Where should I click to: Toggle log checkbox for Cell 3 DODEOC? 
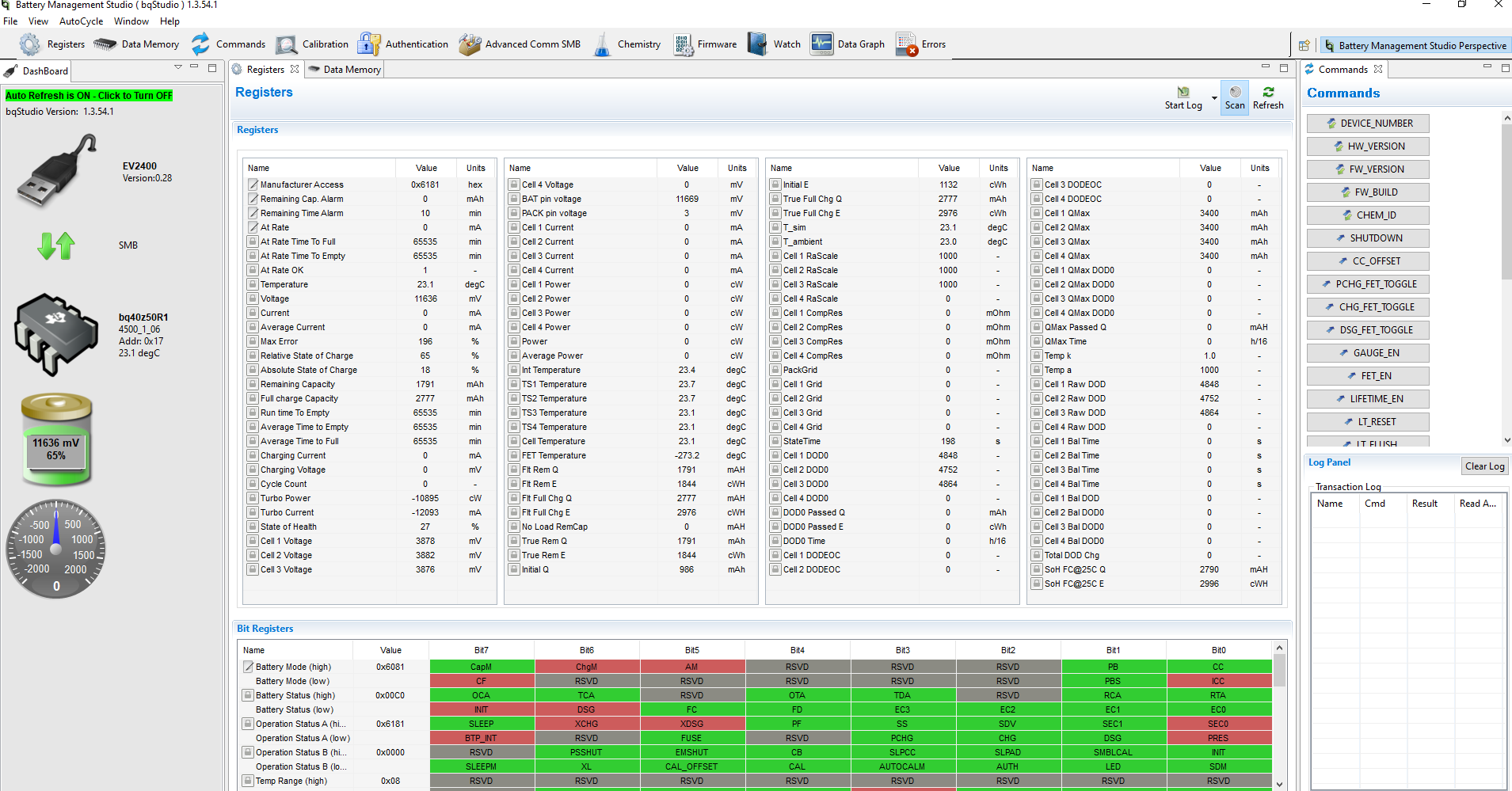1037,184
